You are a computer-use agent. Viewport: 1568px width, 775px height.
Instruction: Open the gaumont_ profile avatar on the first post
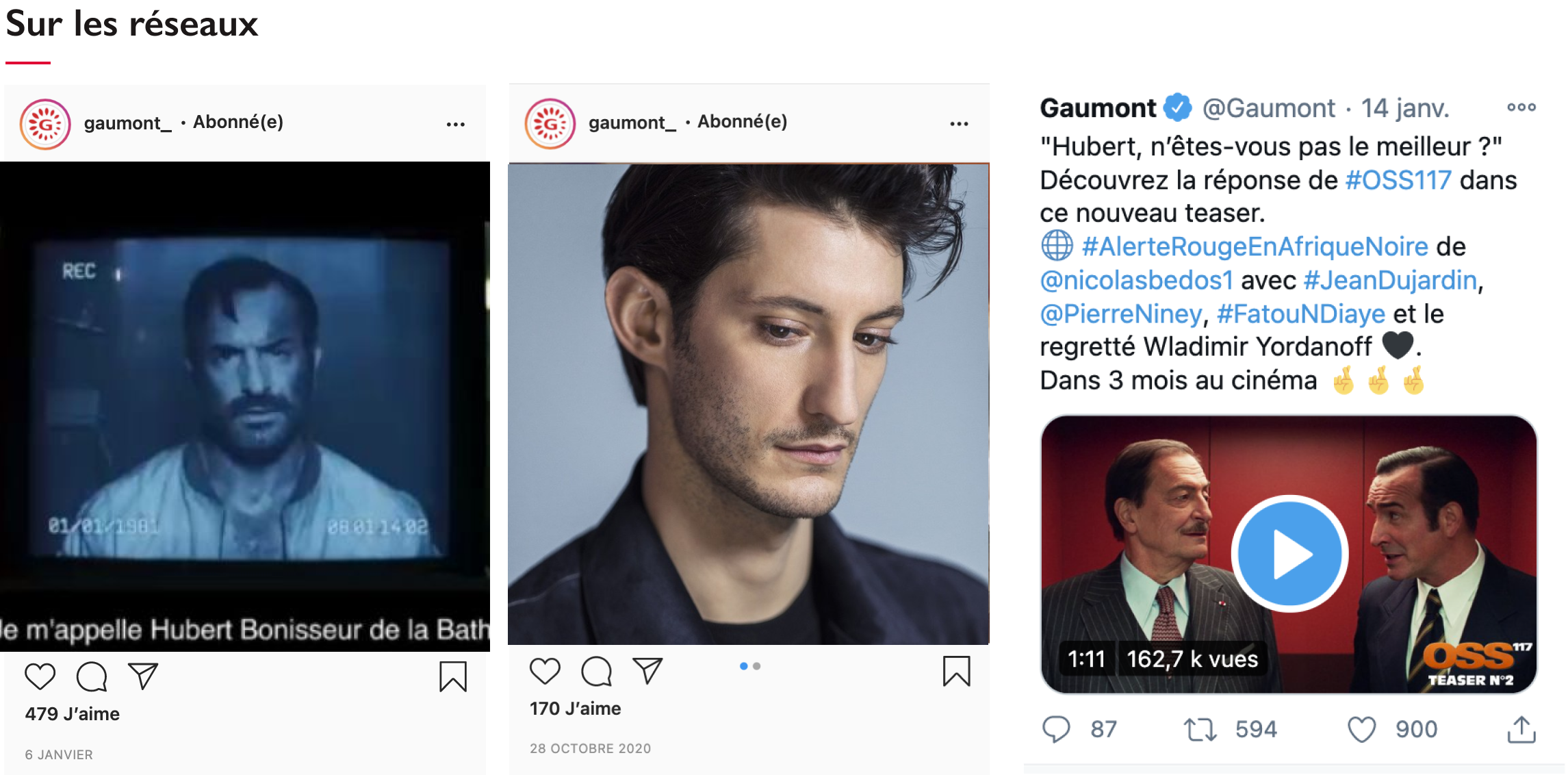point(45,124)
